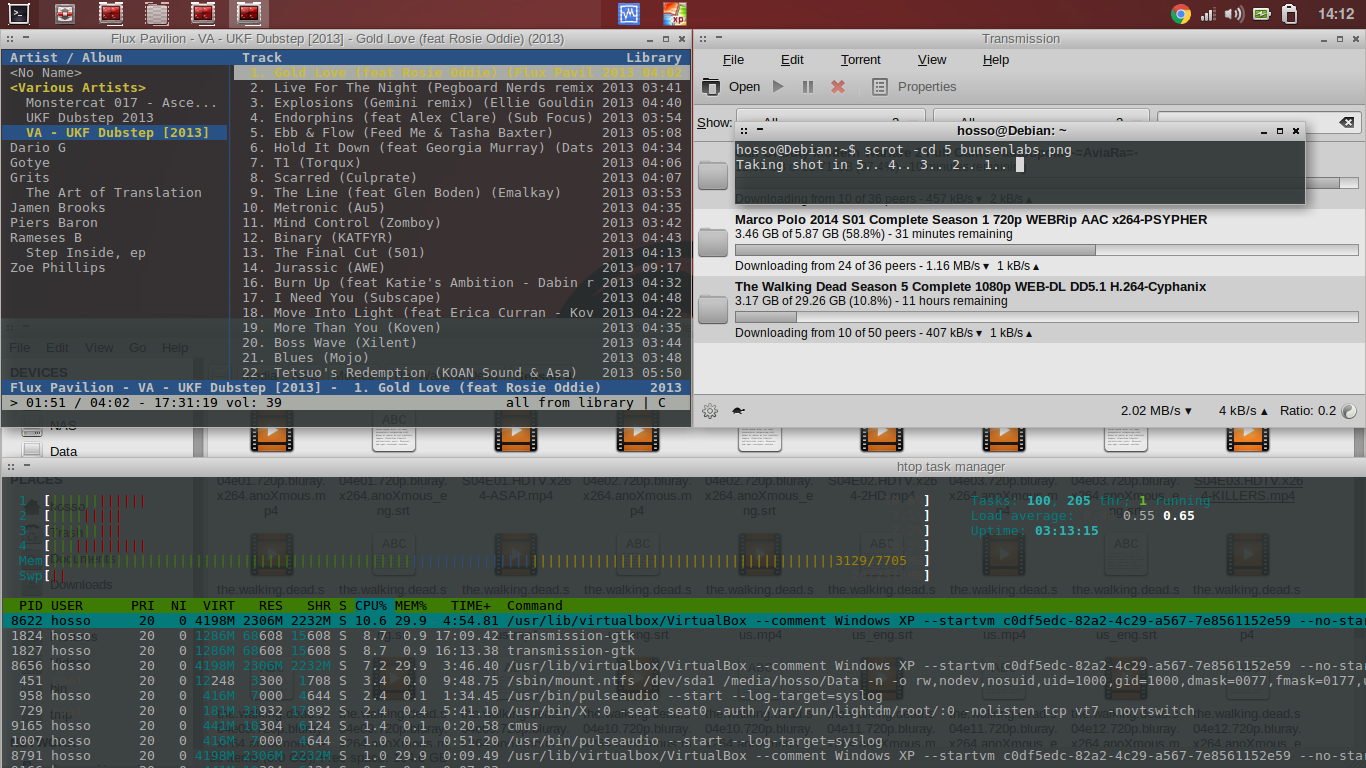Toggle turtle alternative speed limits mode
The width and height of the screenshot is (1366, 768).
click(738, 410)
